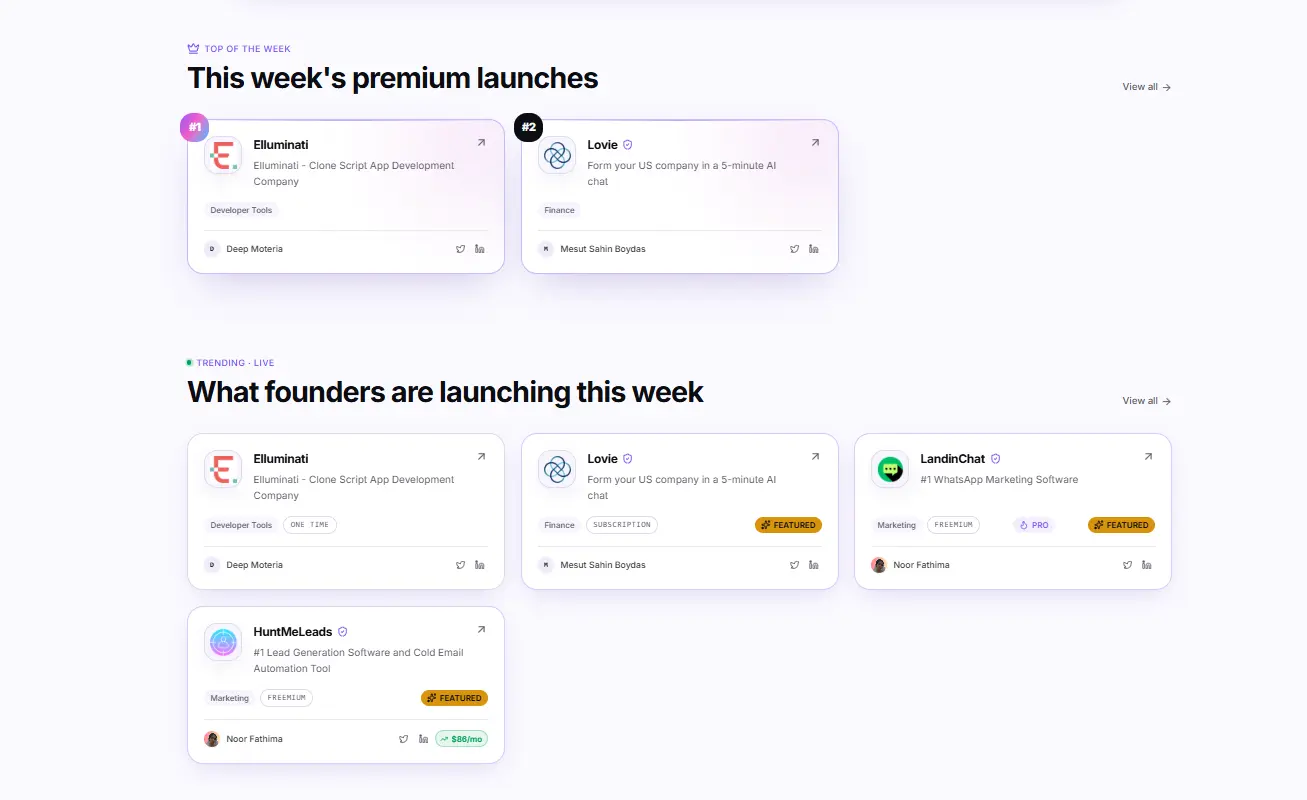The width and height of the screenshot is (1307, 800).
Task: Click the #1 rank badge
Action: pos(195,127)
